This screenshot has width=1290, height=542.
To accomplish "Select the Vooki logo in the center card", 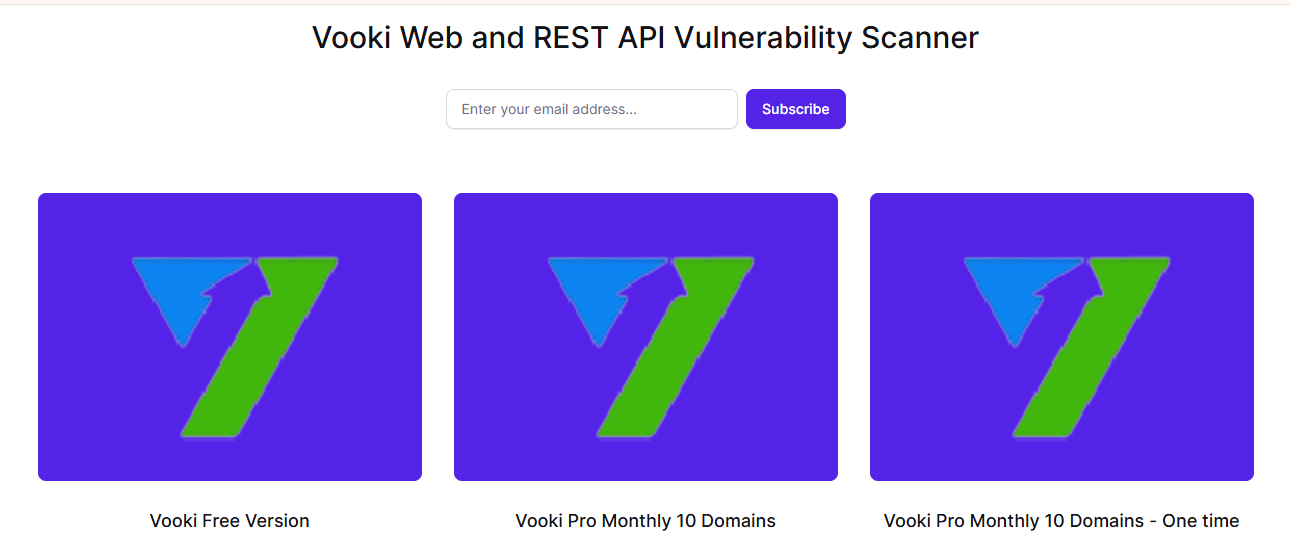I will pyautogui.click(x=648, y=345).
